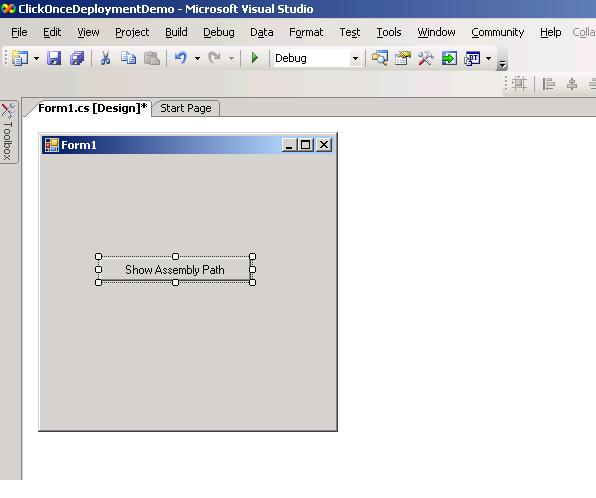The image size is (596, 498).
Task: Open the Build menu
Action: 176,32
